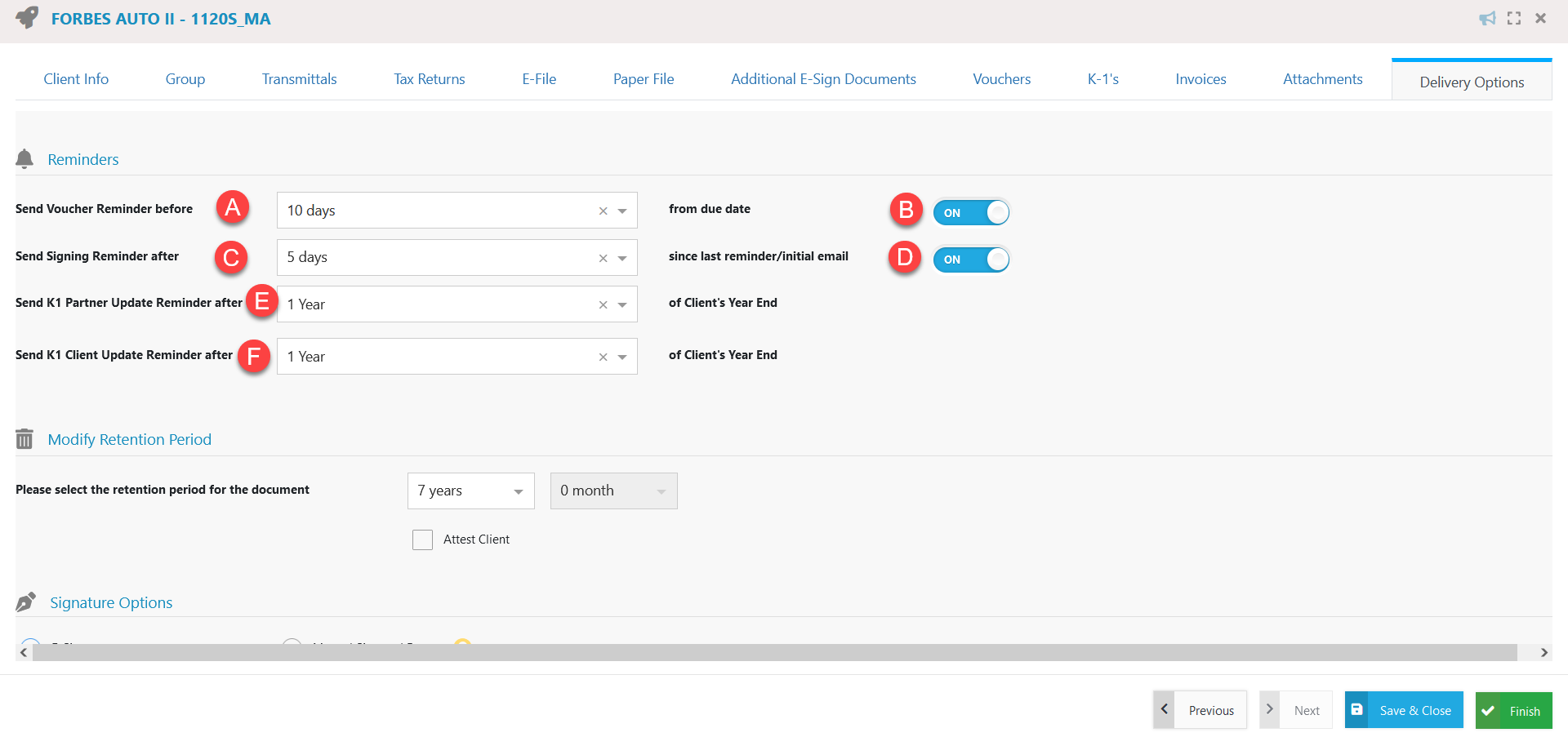Click the rocket logo next to FORBES AUTO II
The width and height of the screenshot is (1568, 746).
coord(25,17)
